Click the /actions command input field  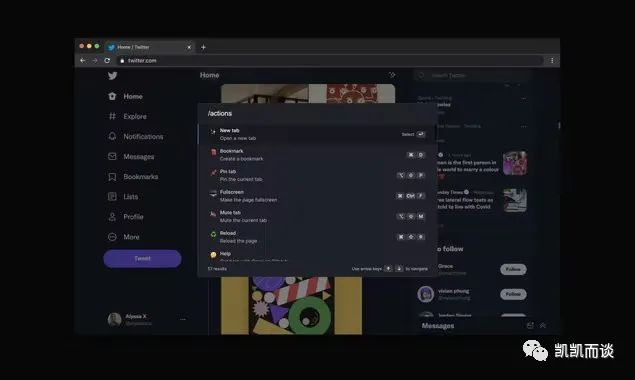tap(317, 113)
